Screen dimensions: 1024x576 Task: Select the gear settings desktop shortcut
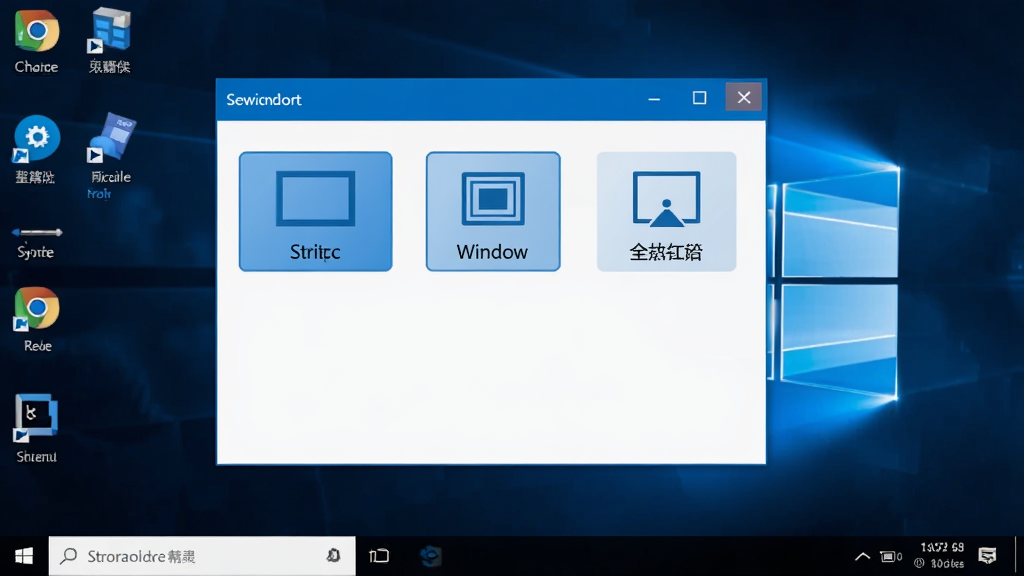coord(36,149)
